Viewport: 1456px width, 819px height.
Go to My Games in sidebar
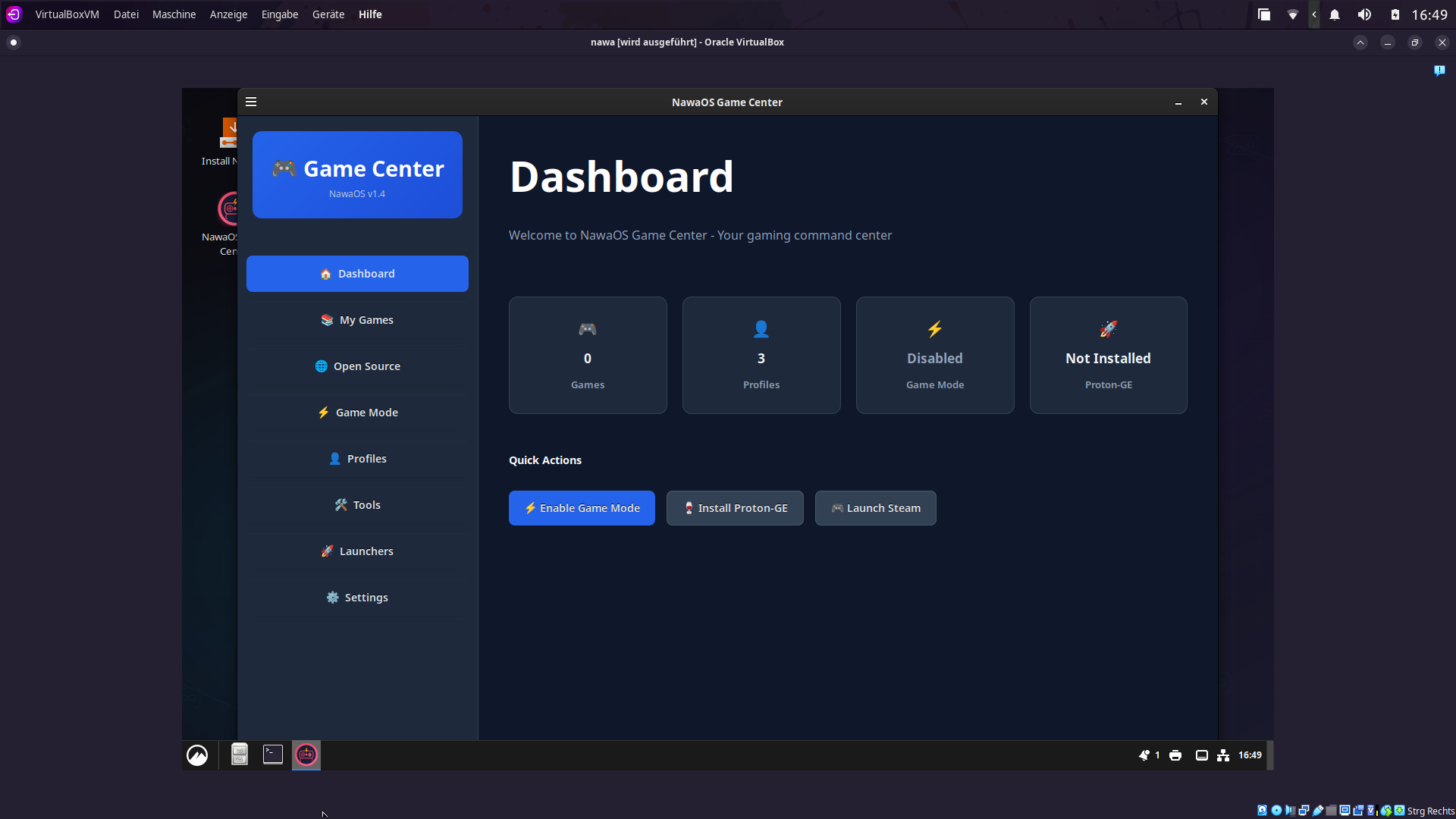pos(357,320)
